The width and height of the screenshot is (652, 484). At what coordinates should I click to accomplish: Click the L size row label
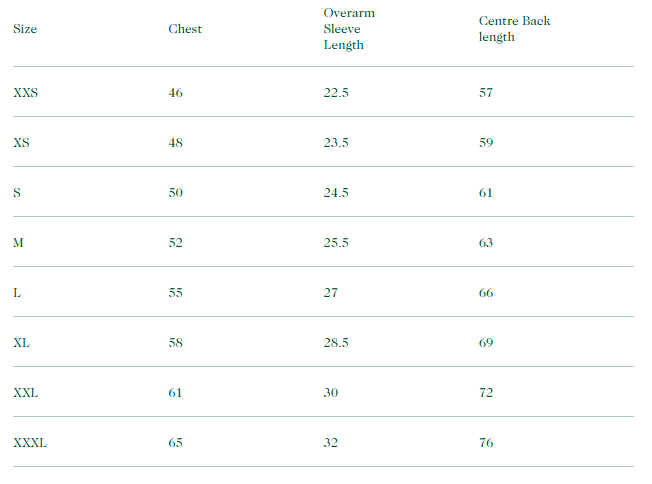coord(17,293)
